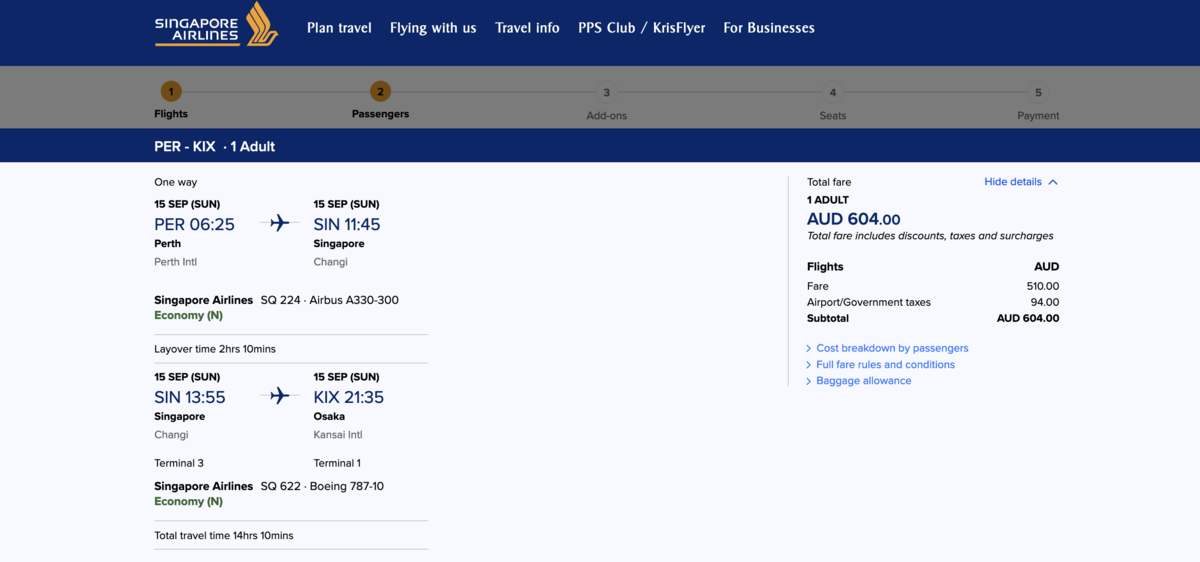Open the Plan travel menu

click(x=339, y=28)
